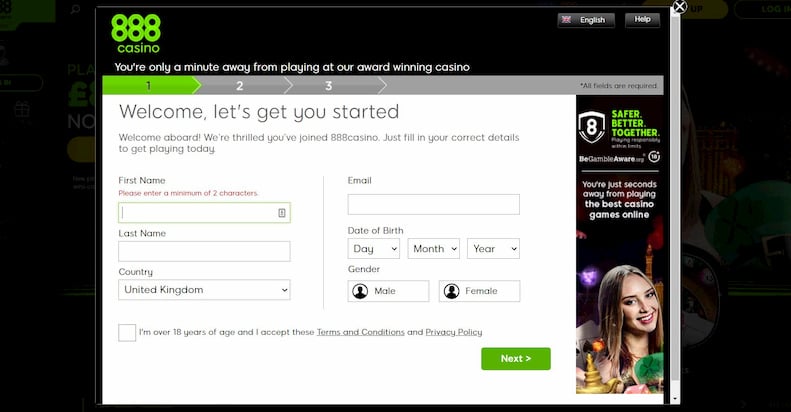Click the Male avatar icon
Viewport: 791px width, 412px height.
tap(360, 291)
